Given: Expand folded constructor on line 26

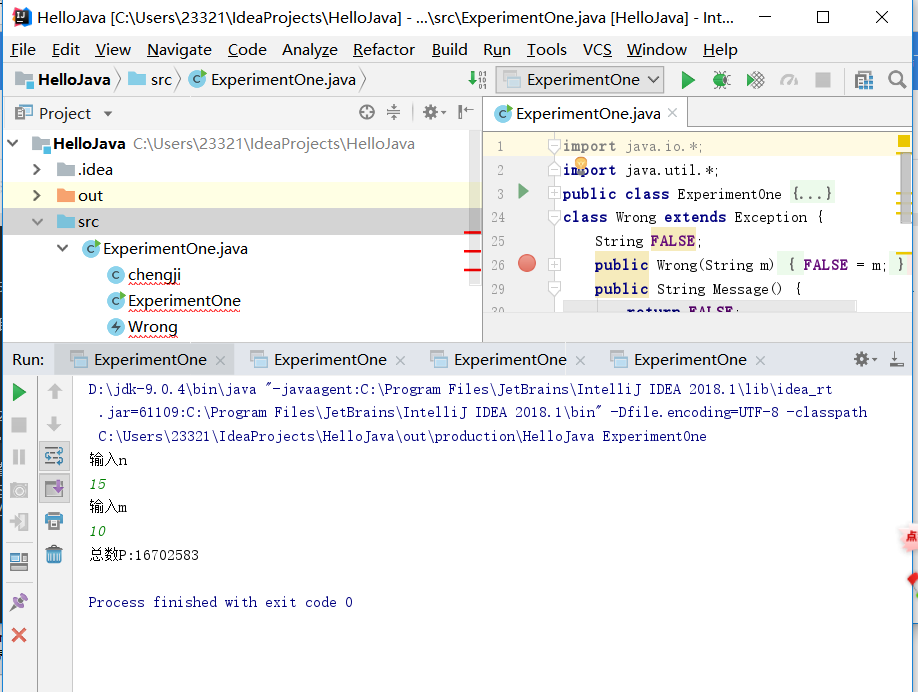Looking at the screenshot, I should [x=554, y=265].
